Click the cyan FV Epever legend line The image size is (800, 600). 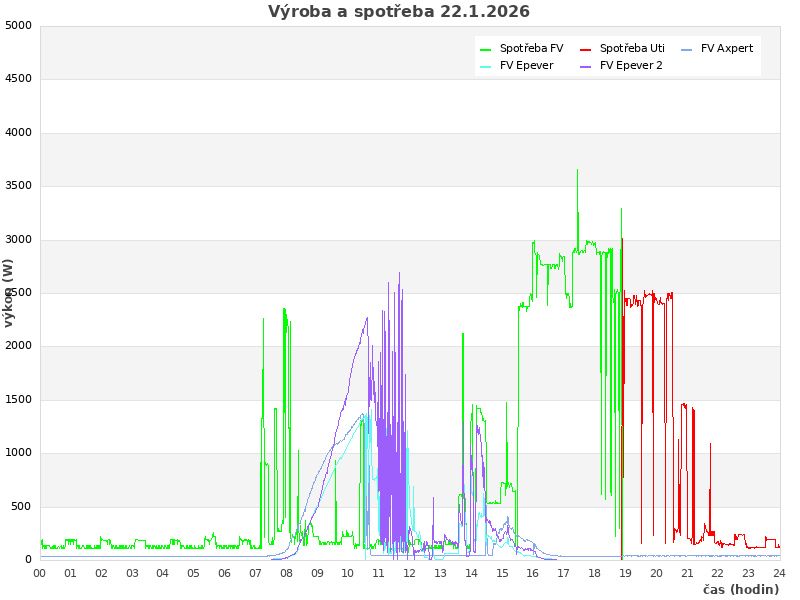tap(486, 66)
